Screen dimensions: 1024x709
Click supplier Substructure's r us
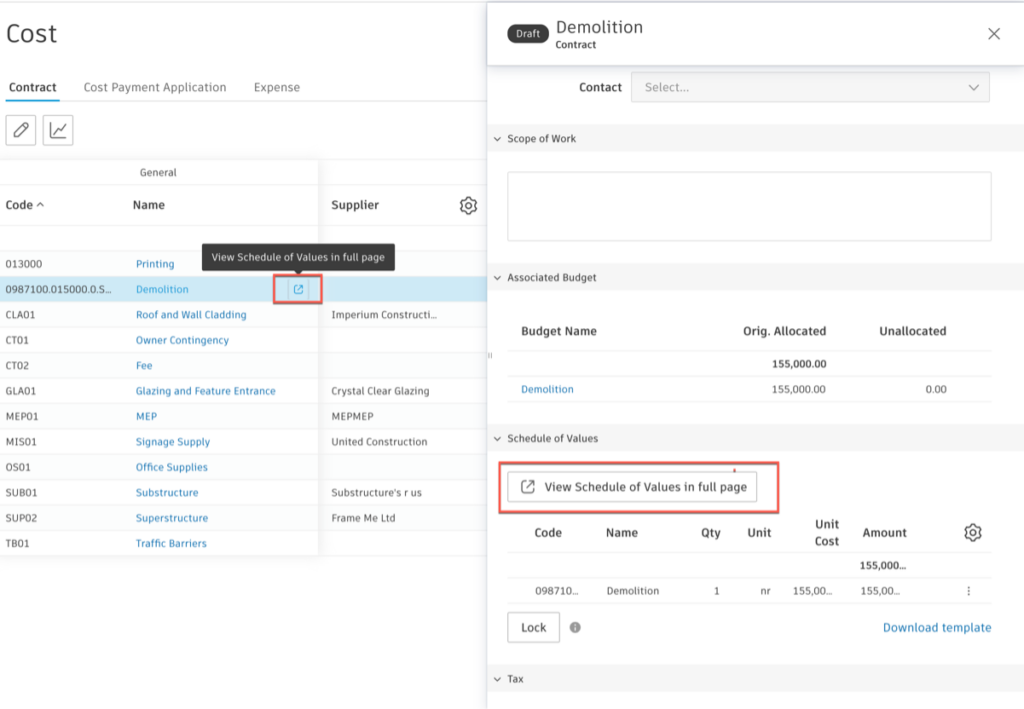point(376,493)
